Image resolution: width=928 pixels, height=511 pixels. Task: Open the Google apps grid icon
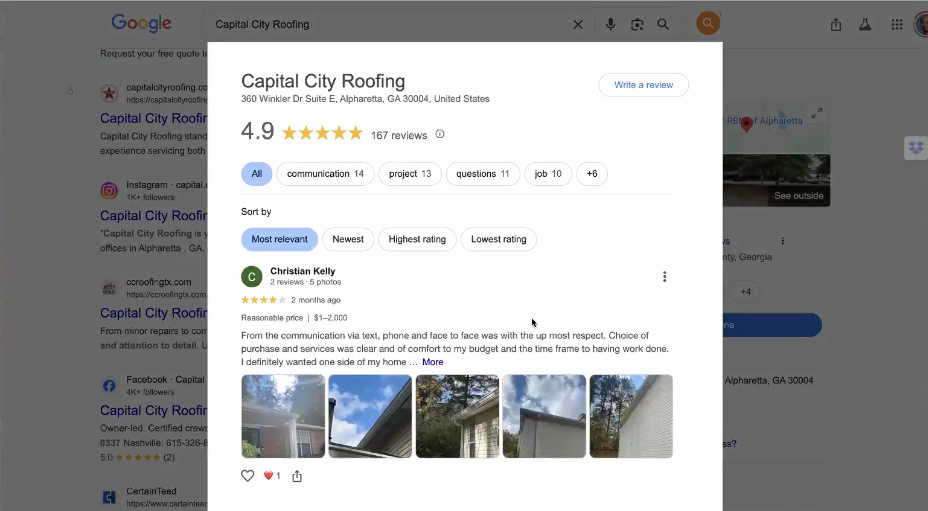[x=897, y=24]
